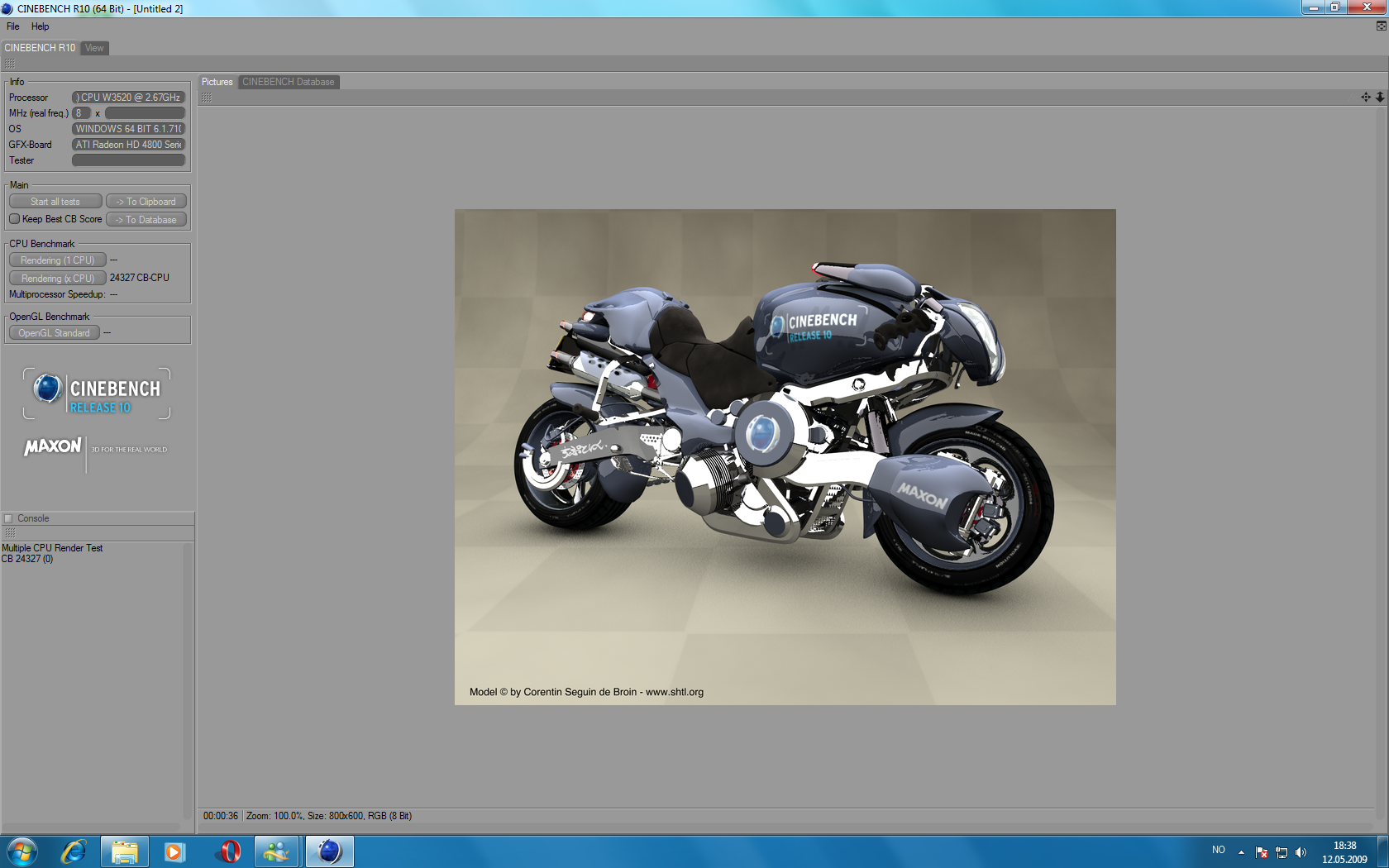Switch to the View tab
The height and width of the screenshot is (868, 1389).
pos(94,48)
